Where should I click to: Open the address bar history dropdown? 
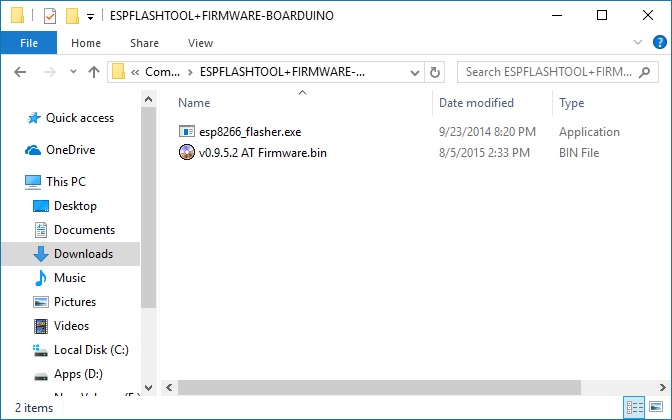click(414, 72)
